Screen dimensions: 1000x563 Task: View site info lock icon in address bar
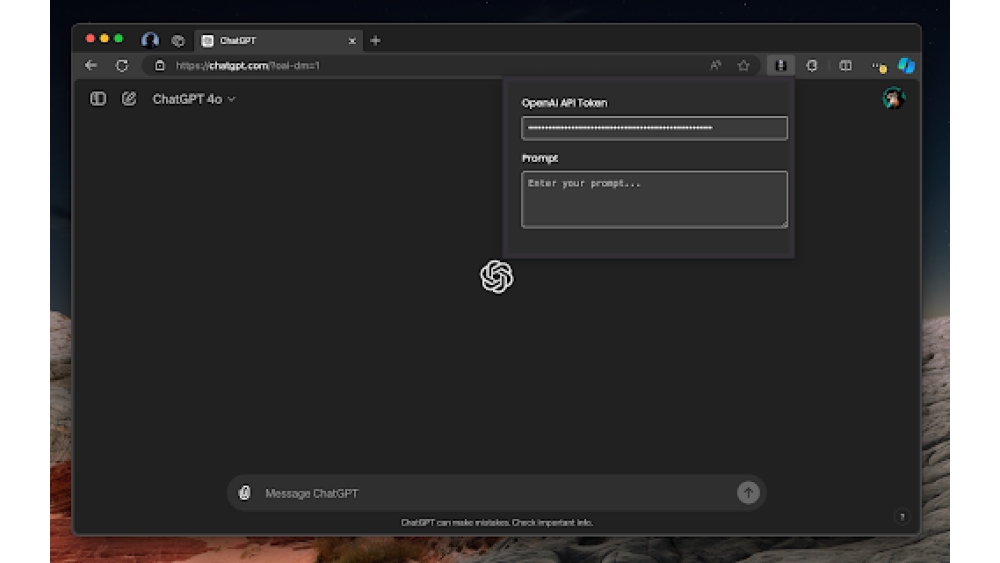click(x=159, y=65)
